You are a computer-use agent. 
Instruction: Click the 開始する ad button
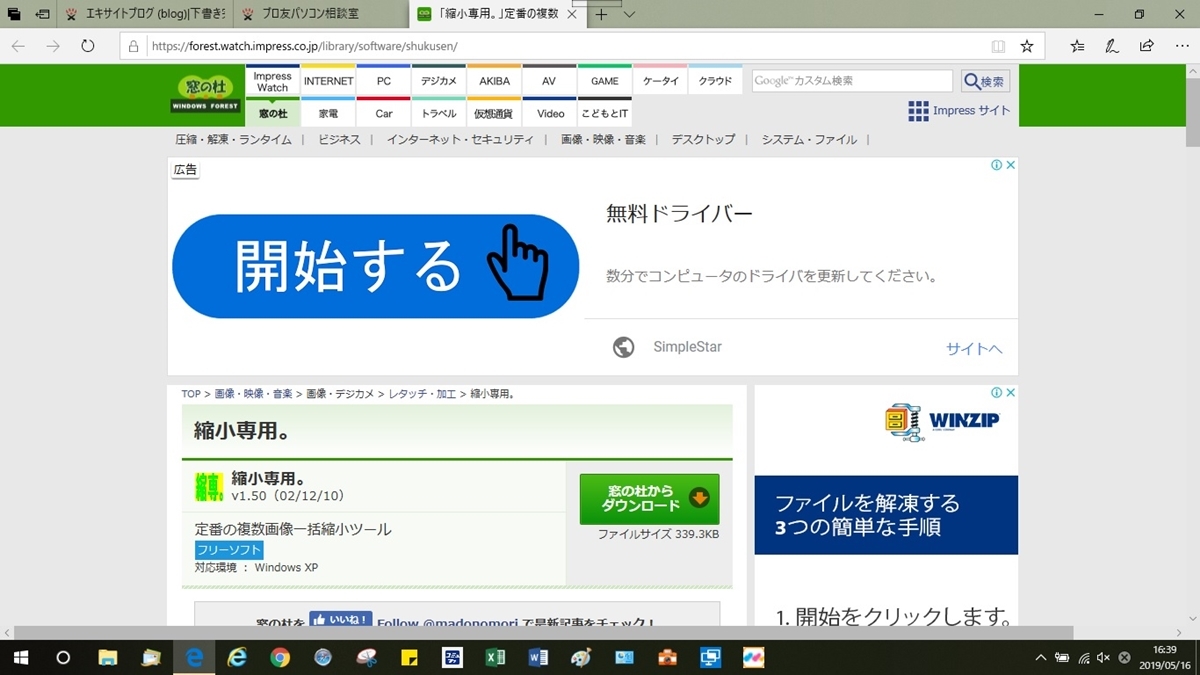(376, 266)
